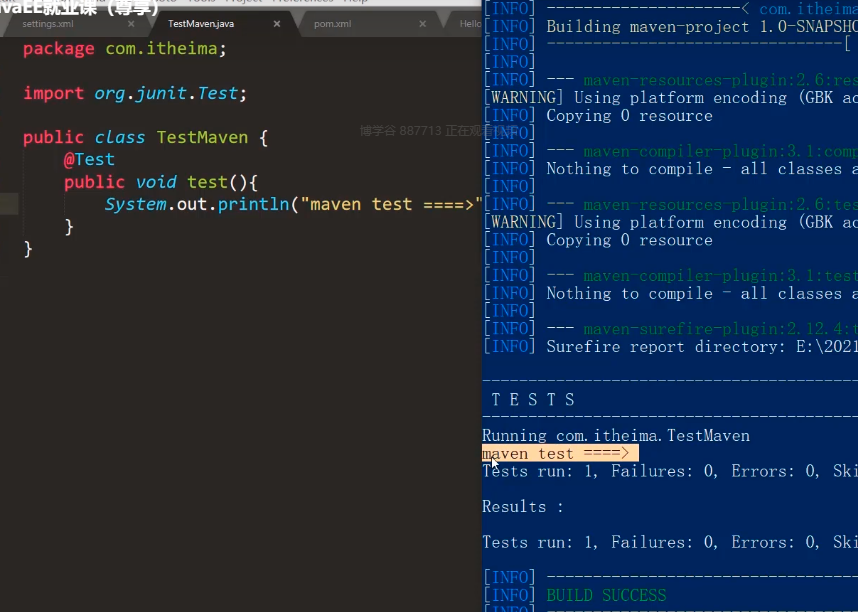Viewport: 858px width, 612px height.
Task: Click the 'import org.junit.Test;' line
Action: tap(135, 93)
